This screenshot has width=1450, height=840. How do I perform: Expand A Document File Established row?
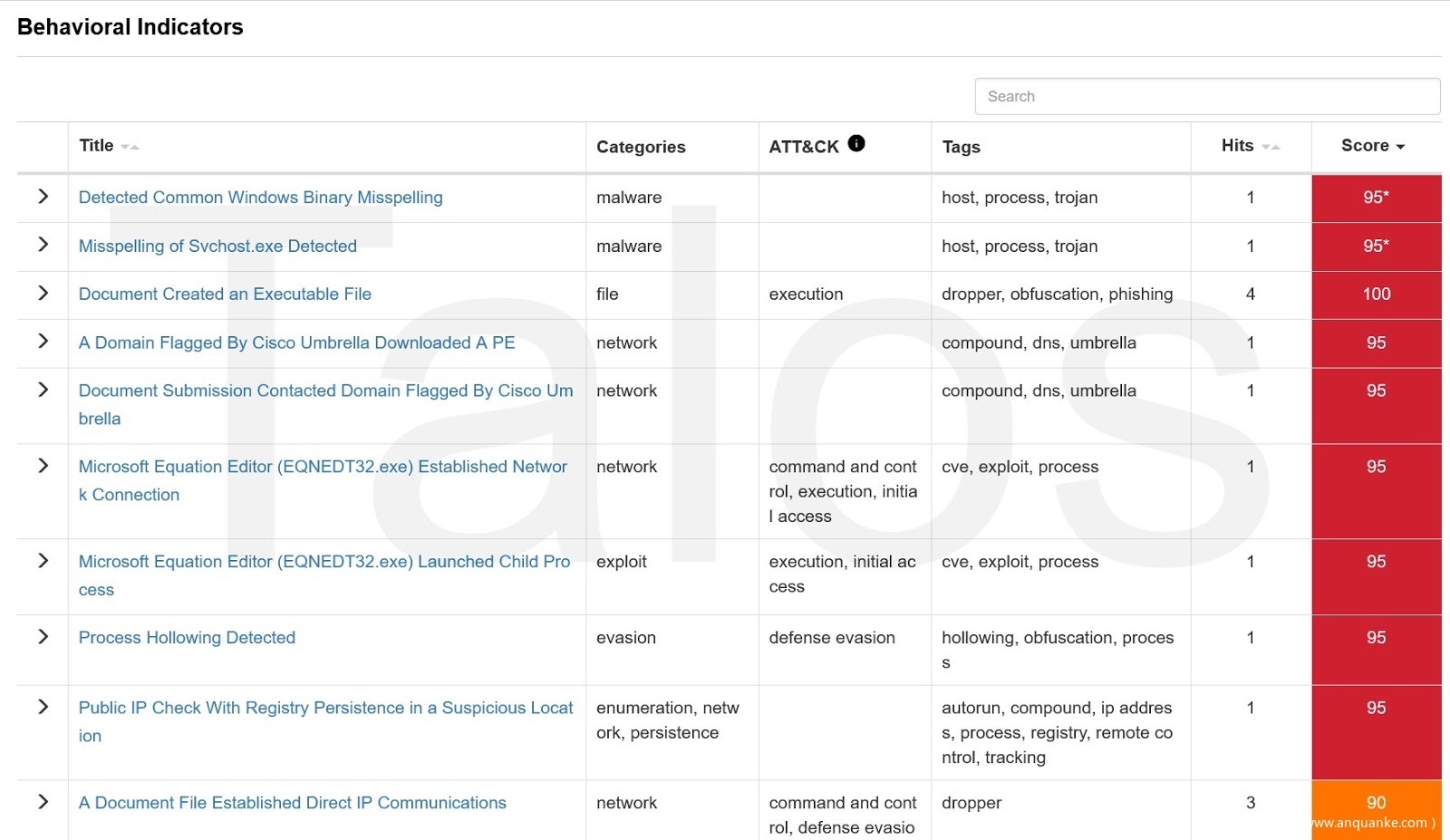pyautogui.click(x=43, y=802)
